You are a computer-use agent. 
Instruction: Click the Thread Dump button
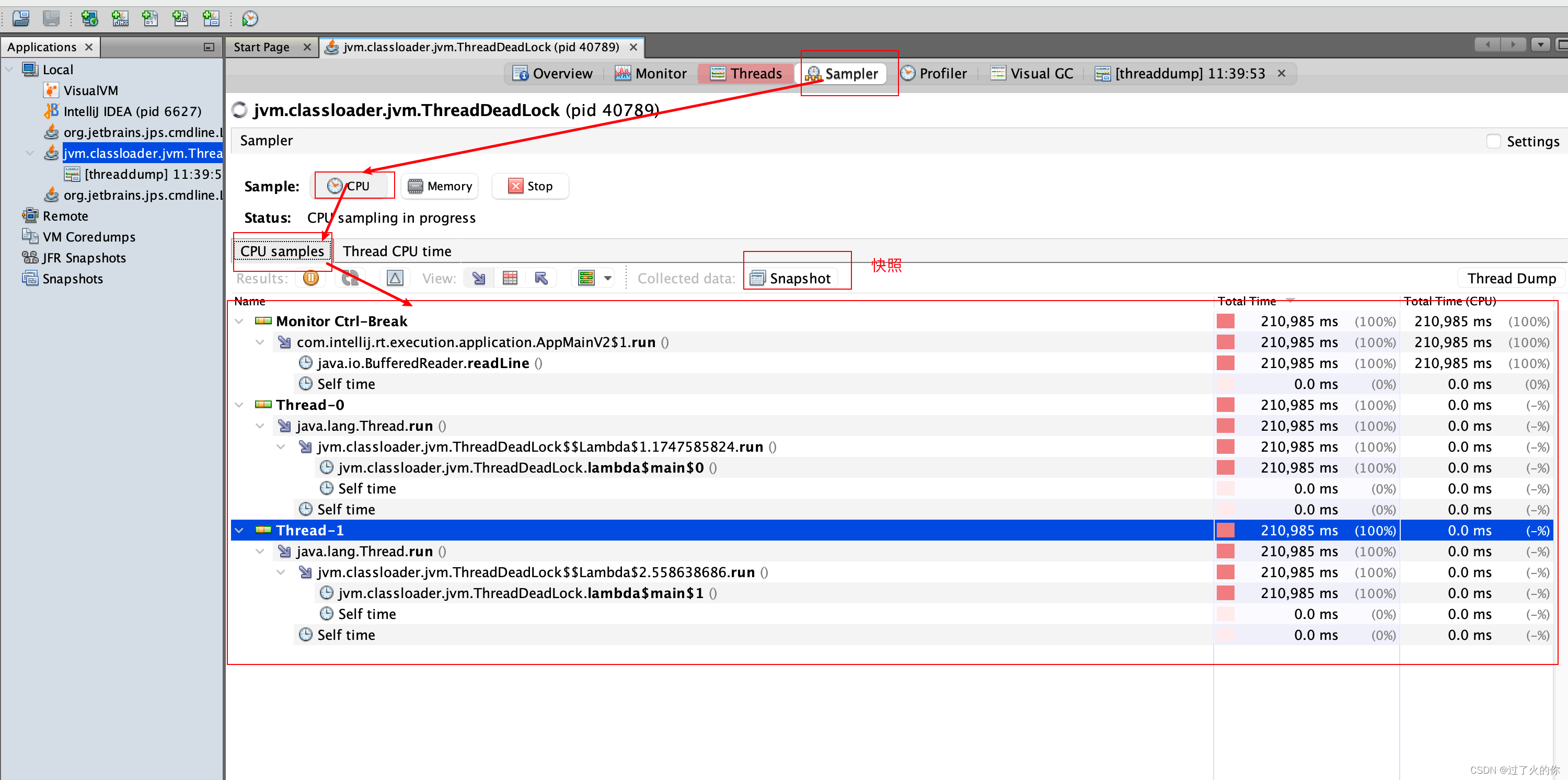coord(1511,278)
